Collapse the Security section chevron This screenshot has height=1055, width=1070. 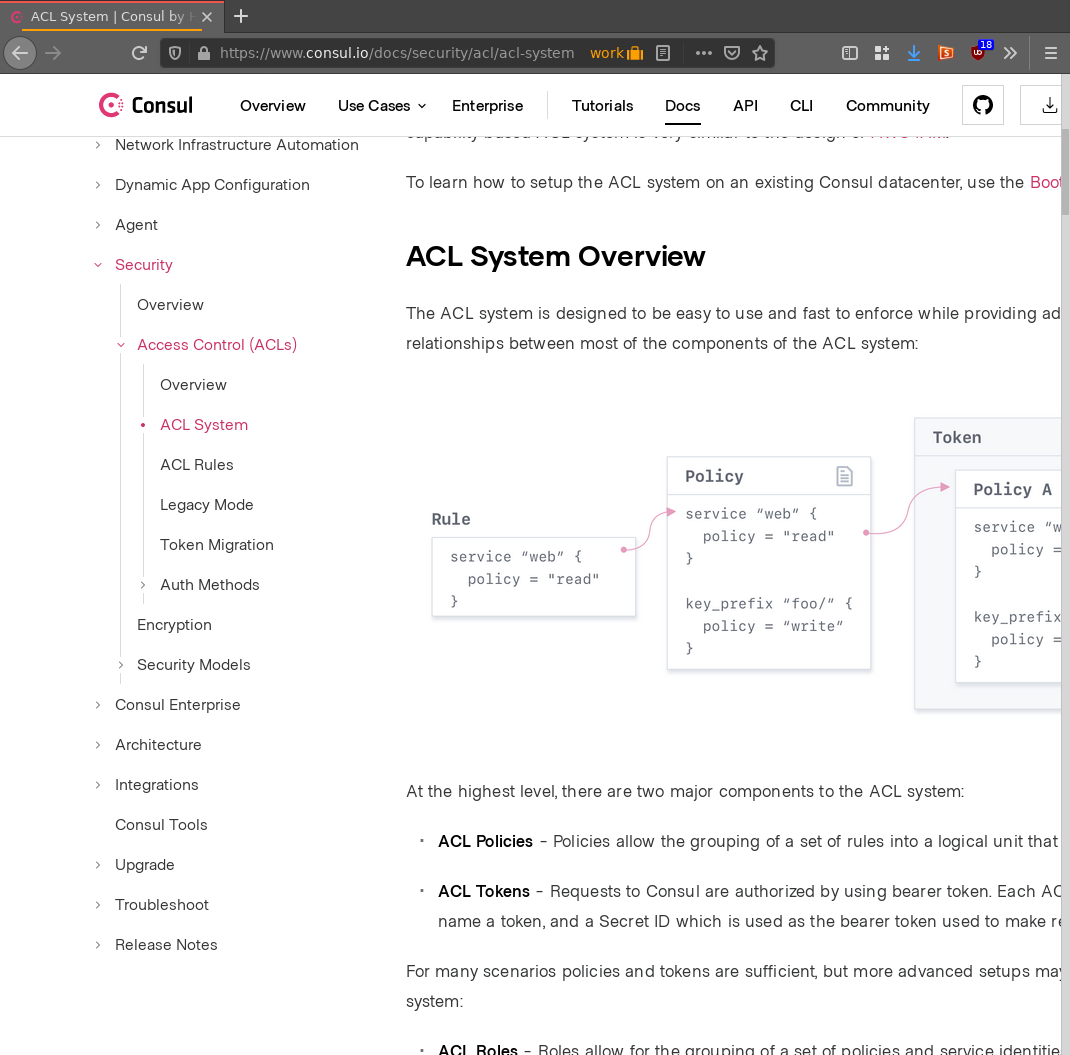(x=98, y=265)
